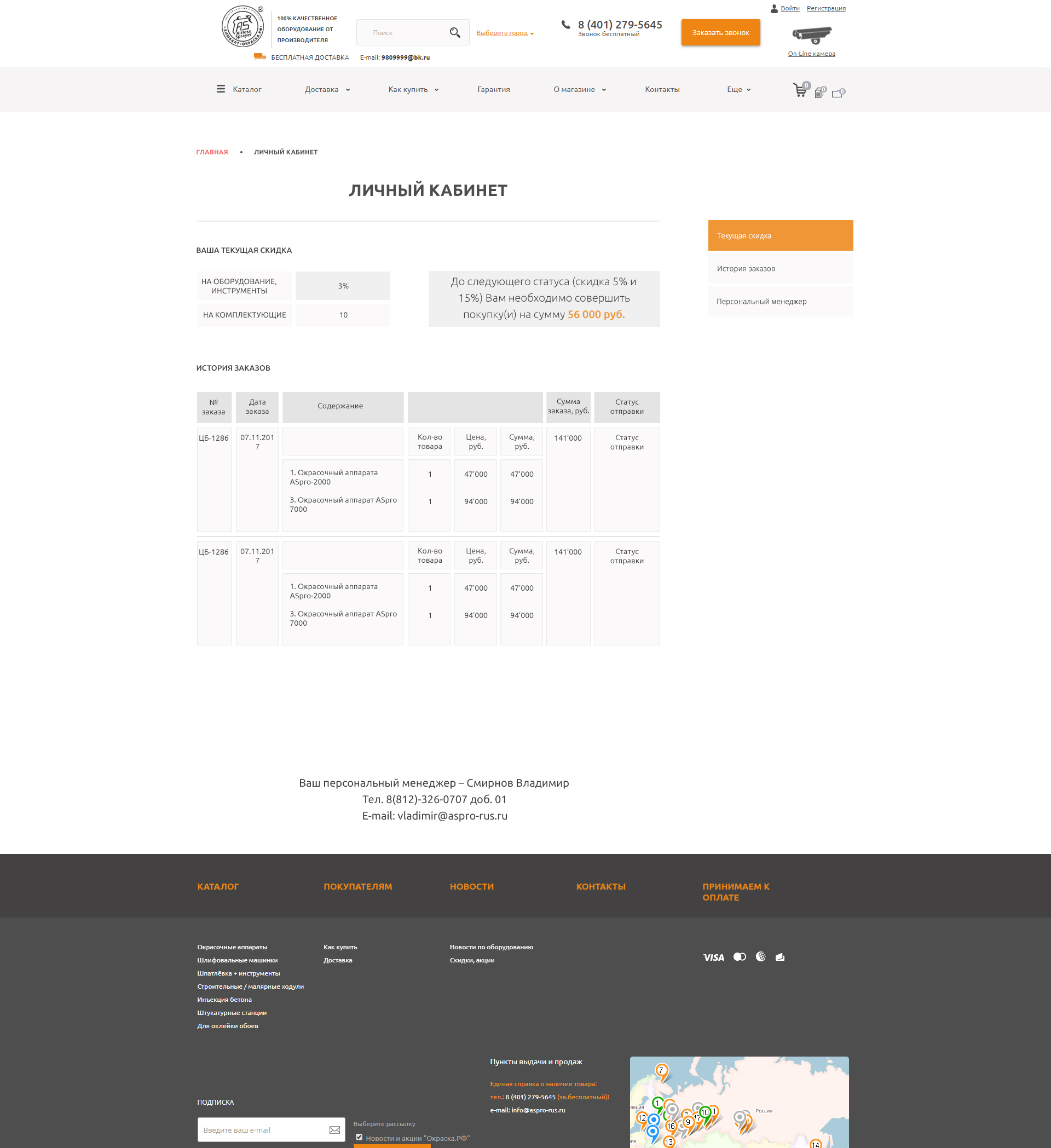Go to ГЛАВНАЯ breadcrumb link
1051x1148 pixels.
click(x=212, y=152)
